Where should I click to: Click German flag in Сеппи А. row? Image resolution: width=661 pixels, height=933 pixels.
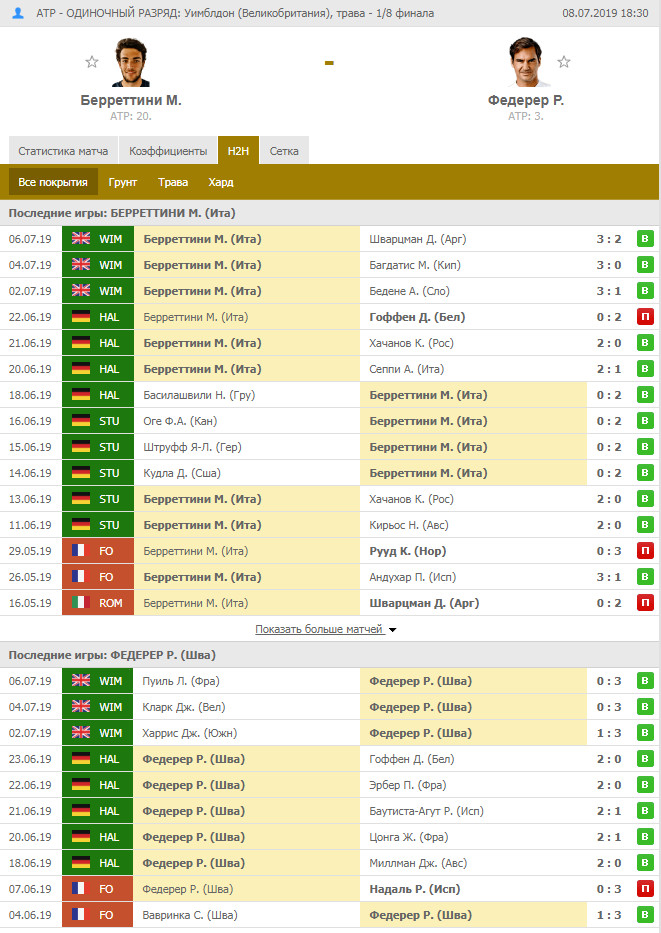click(81, 369)
